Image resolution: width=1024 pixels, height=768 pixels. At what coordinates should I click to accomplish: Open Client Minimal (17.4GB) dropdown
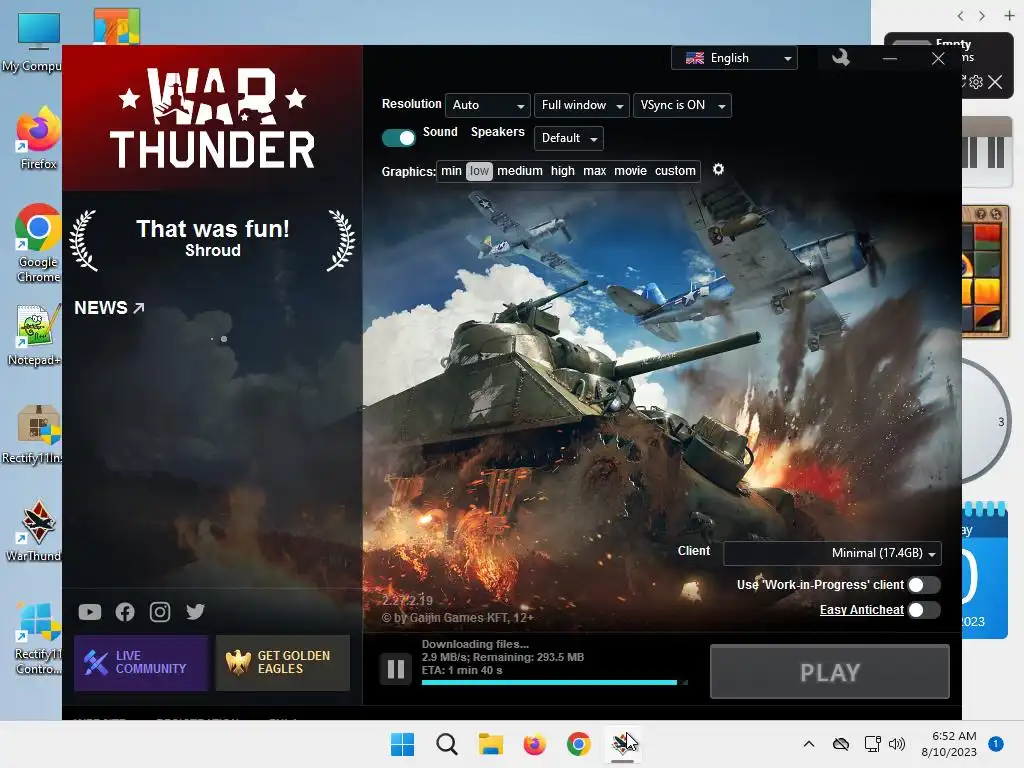(833, 553)
